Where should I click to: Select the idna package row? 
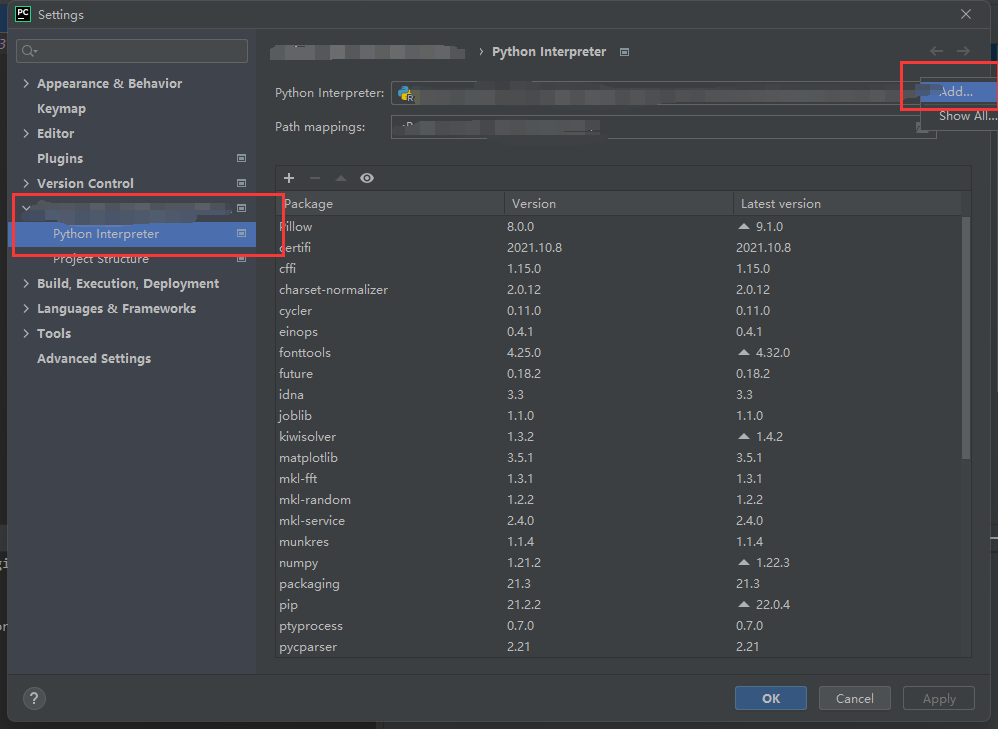coord(619,395)
